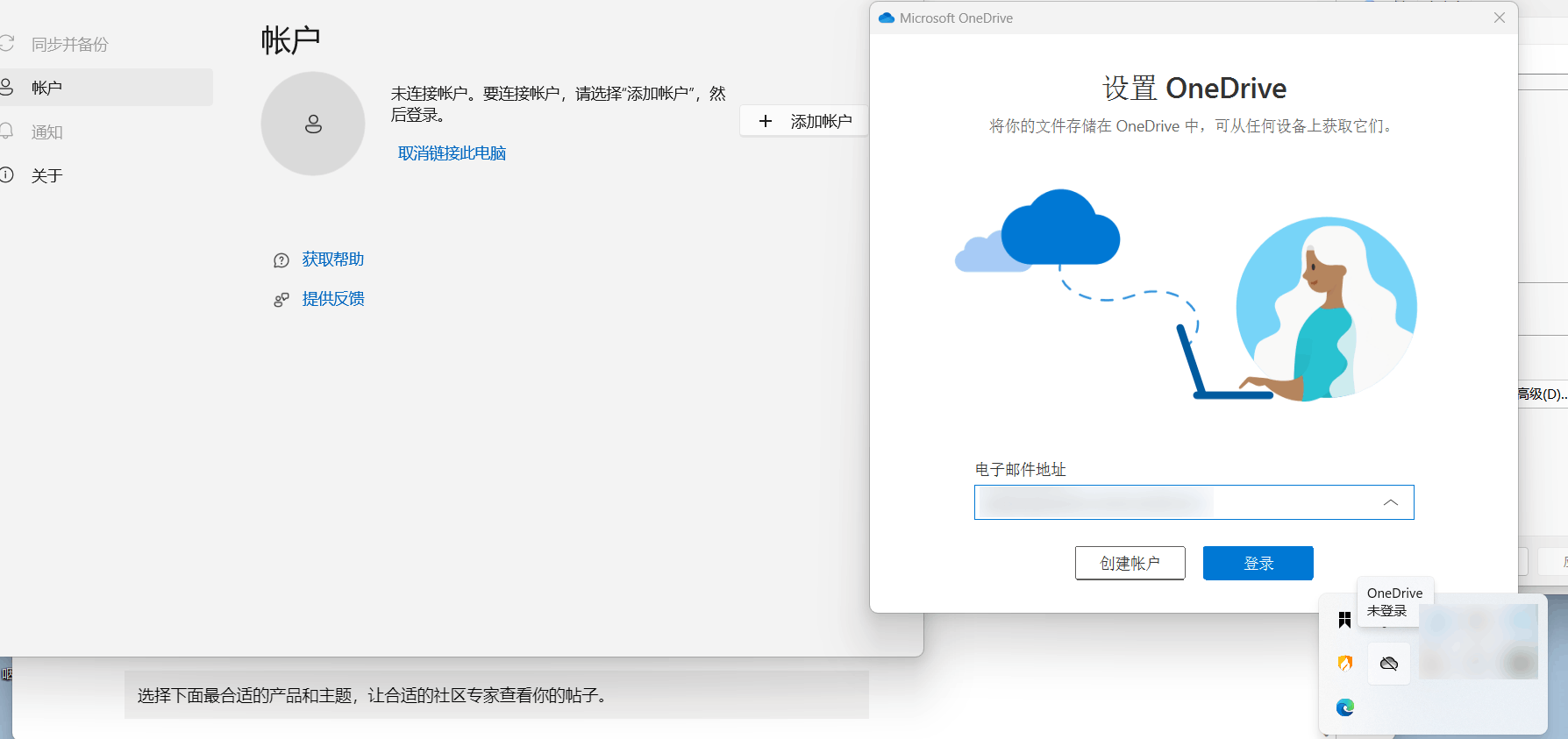Screen dimensions: 1568x739
Task: Click the orange shield security tray icon
Action: click(1345, 664)
